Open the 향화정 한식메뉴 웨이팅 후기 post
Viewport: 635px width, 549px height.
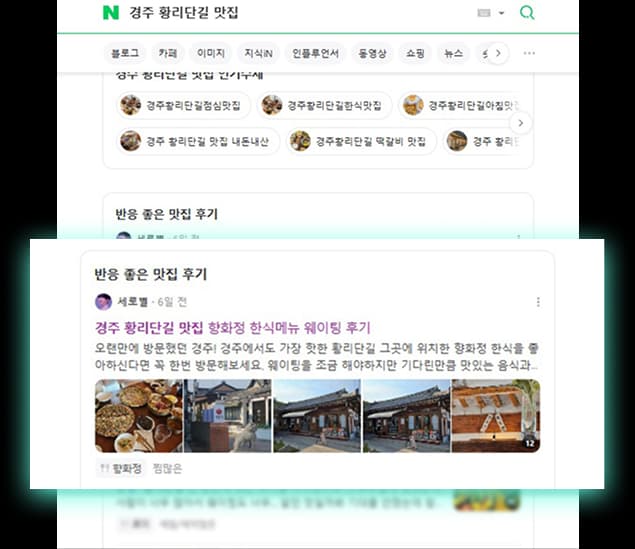(x=233, y=328)
